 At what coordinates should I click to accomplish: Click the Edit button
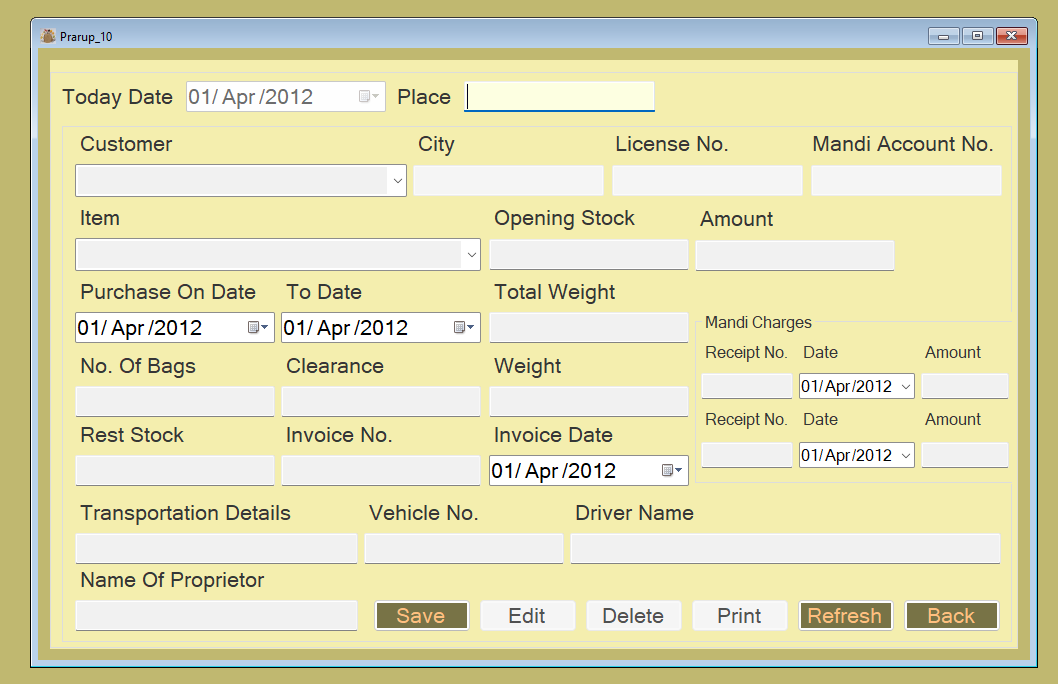[x=527, y=615]
